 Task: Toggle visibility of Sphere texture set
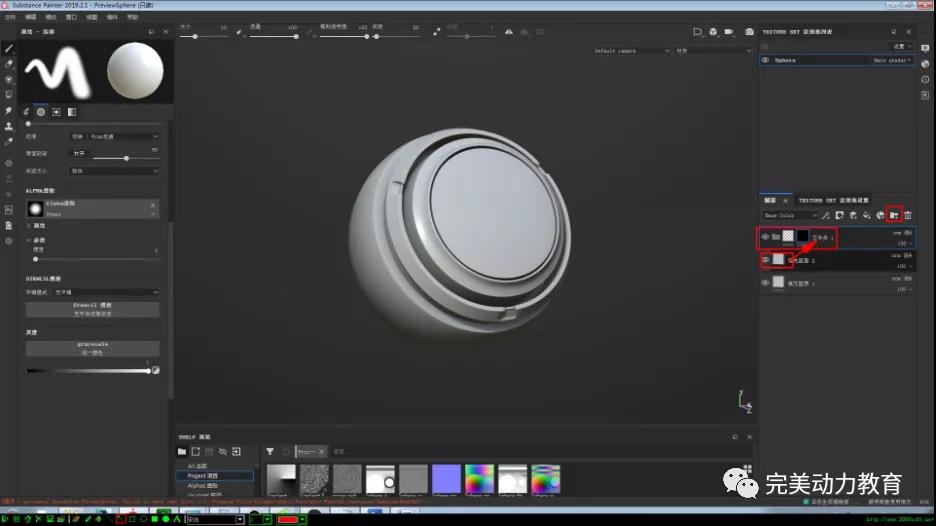(766, 60)
